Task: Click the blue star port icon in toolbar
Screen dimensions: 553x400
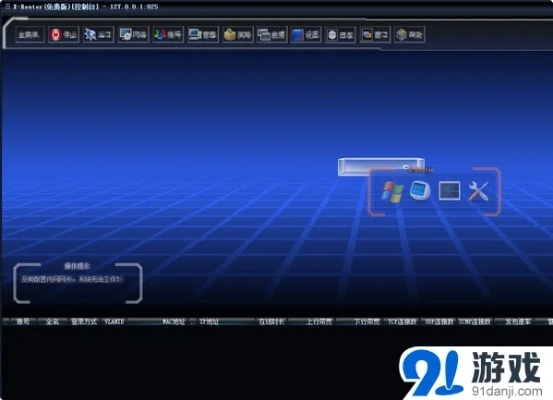Action: [98, 35]
